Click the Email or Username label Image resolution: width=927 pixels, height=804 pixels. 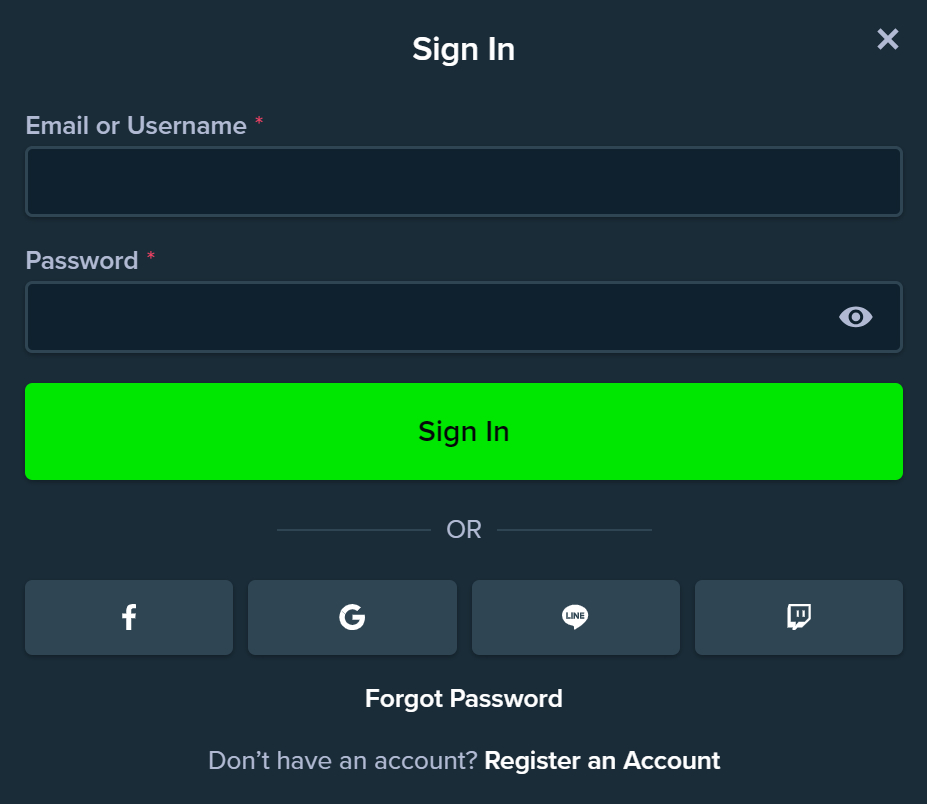(136, 126)
